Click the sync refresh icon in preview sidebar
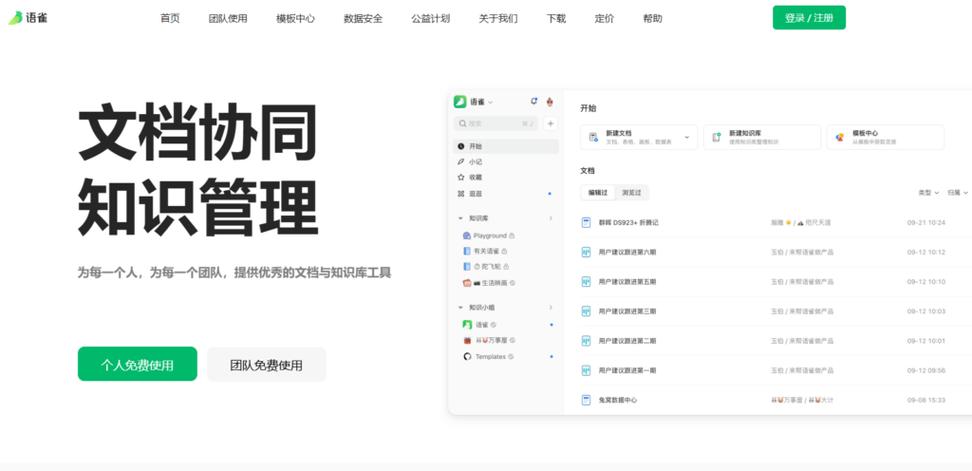972x471 pixels. 534,101
